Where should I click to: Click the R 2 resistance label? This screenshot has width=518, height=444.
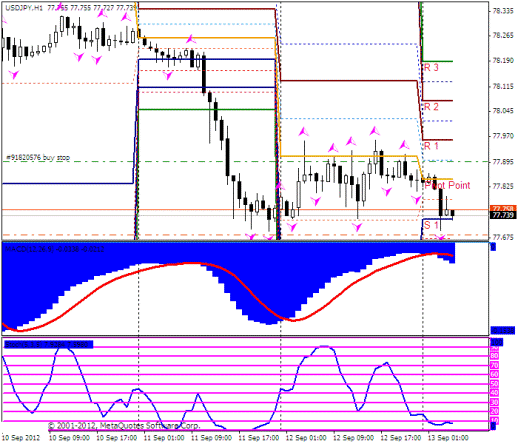(431, 107)
